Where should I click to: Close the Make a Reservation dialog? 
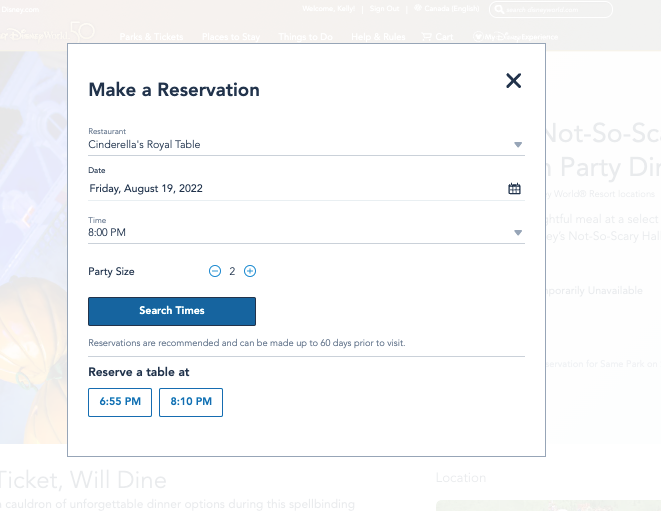point(514,81)
